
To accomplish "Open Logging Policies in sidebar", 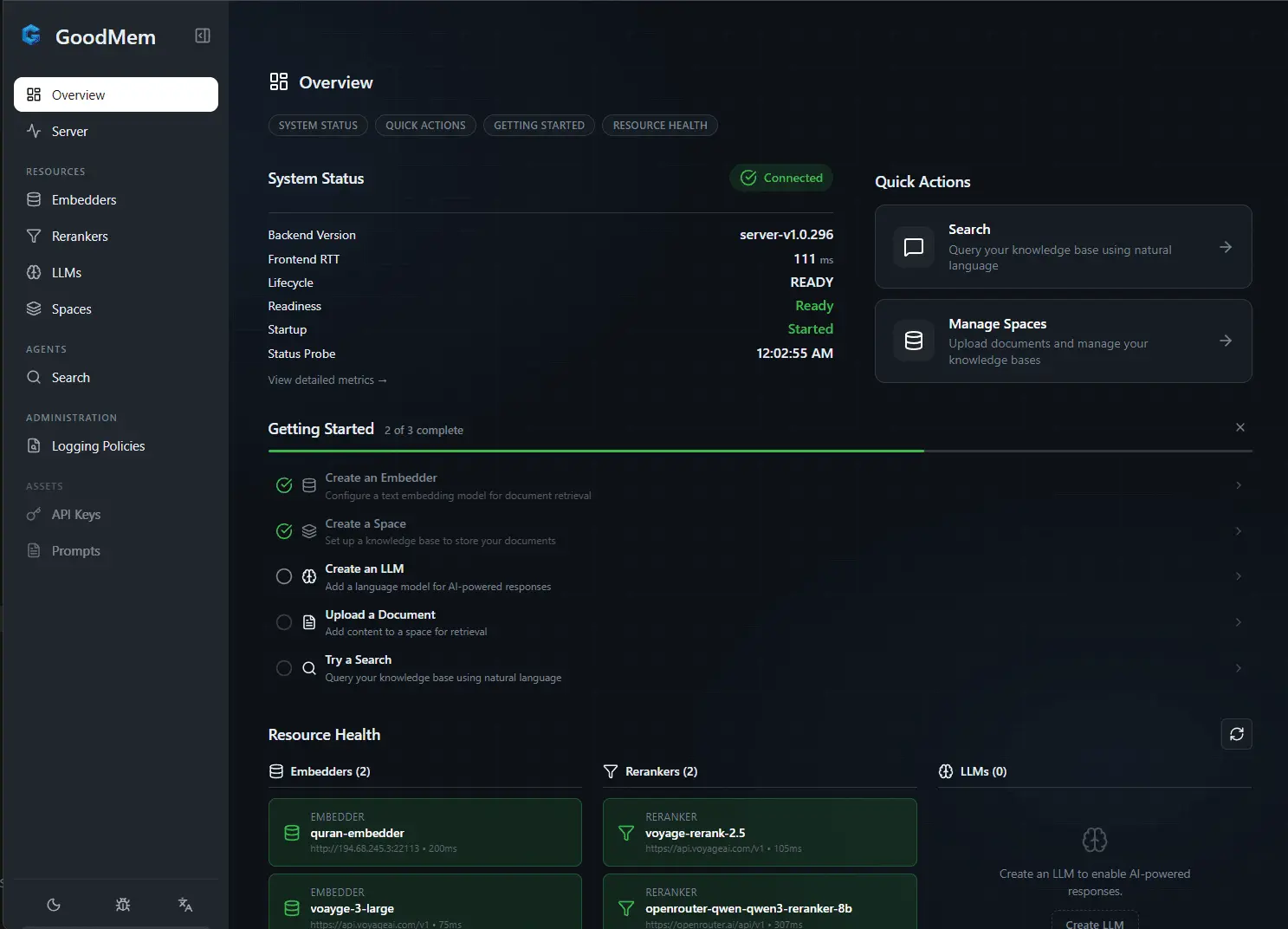I will (x=116, y=446).
